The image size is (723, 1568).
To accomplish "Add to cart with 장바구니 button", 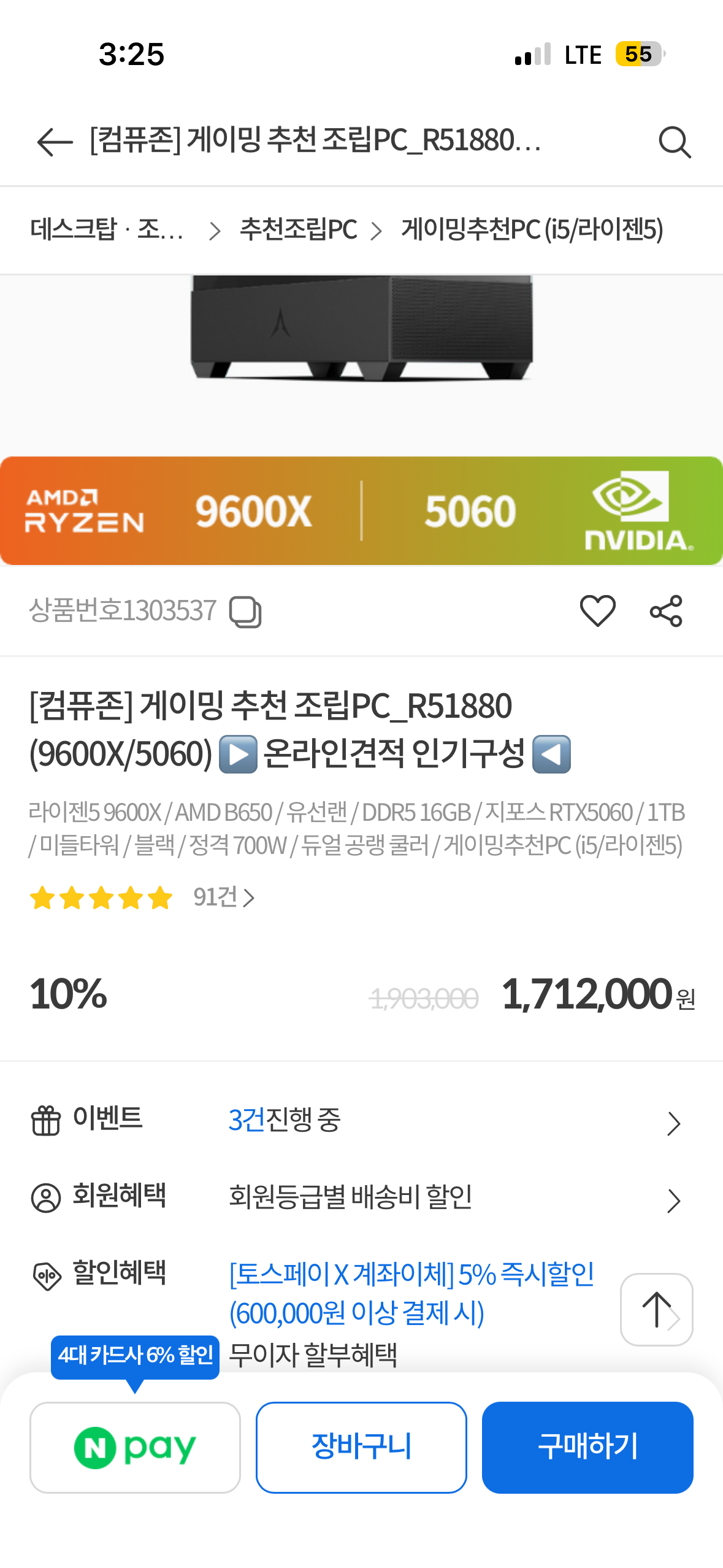I will click(x=361, y=1447).
